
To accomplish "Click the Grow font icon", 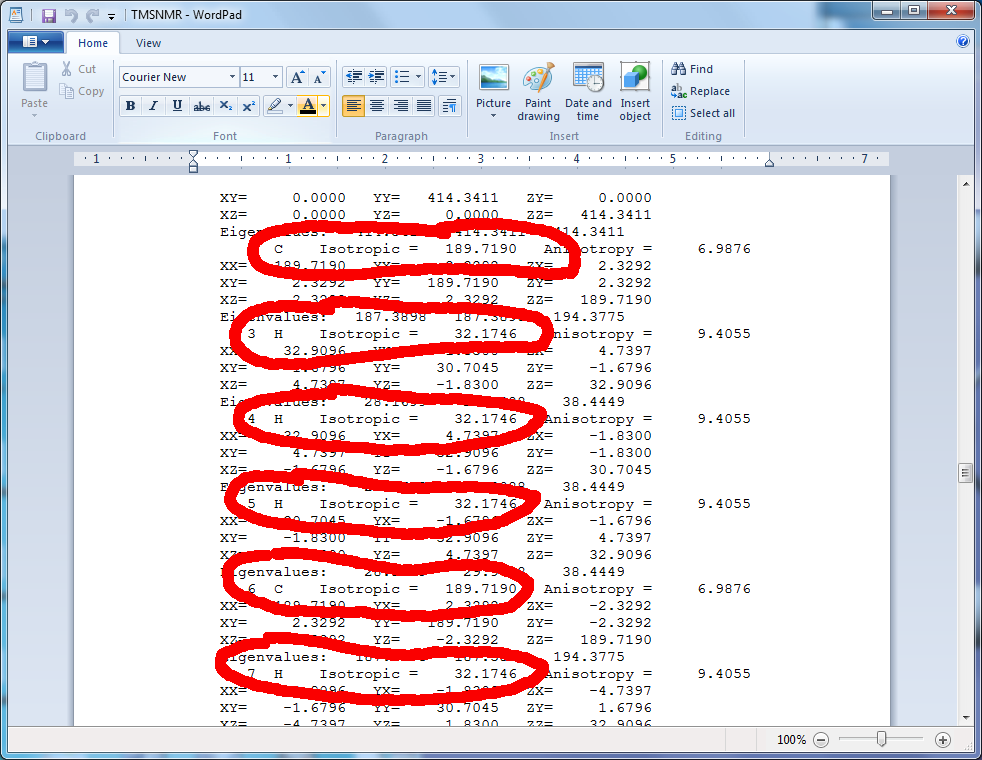I will [x=297, y=77].
